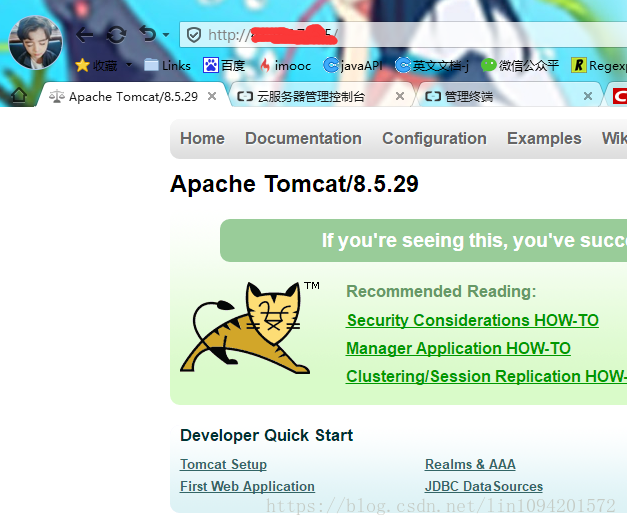
Task: Click the undo restore-page arrow icon
Action: coord(148,34)
